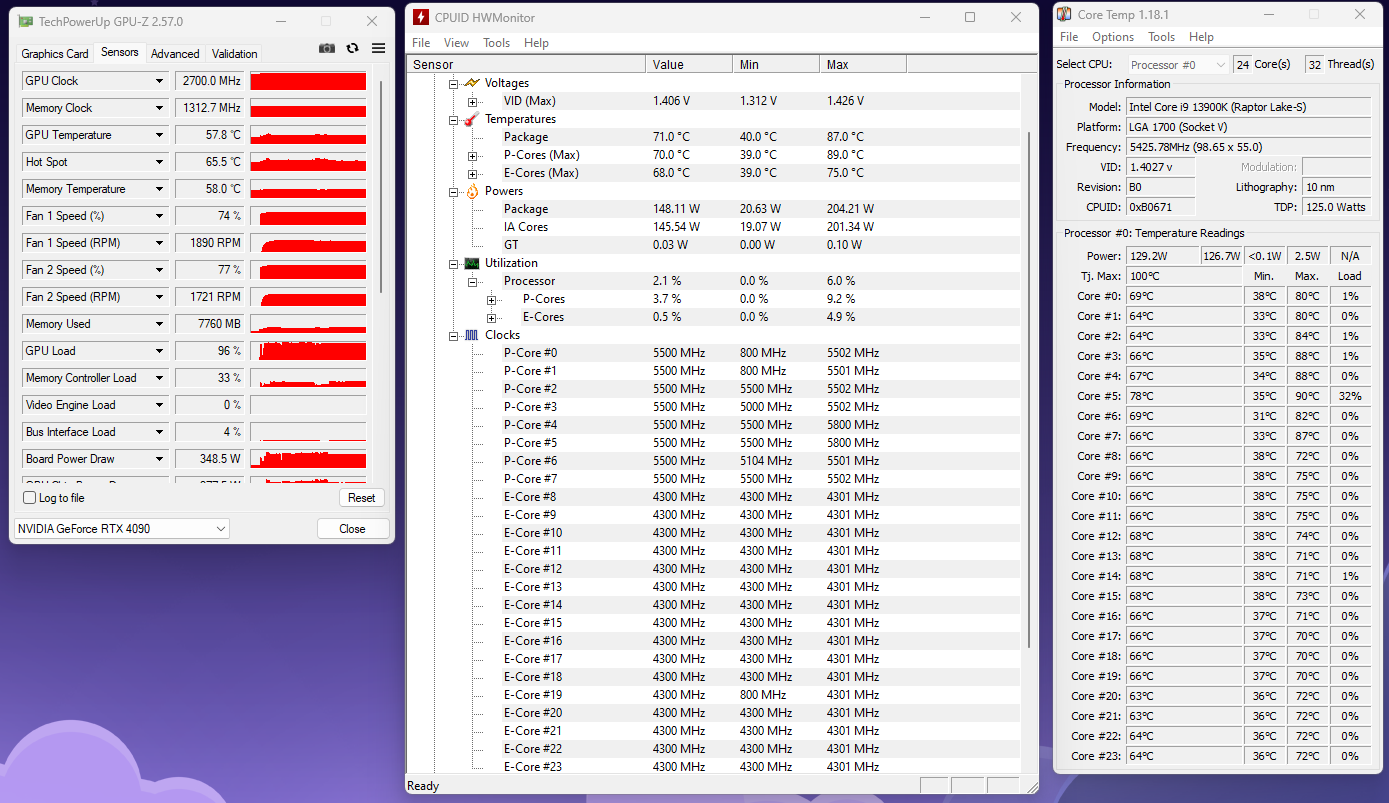The image size is (1389, 803).
Task: Click the Tj. Max 100°C field
Action: click(x=1183, y=276)
